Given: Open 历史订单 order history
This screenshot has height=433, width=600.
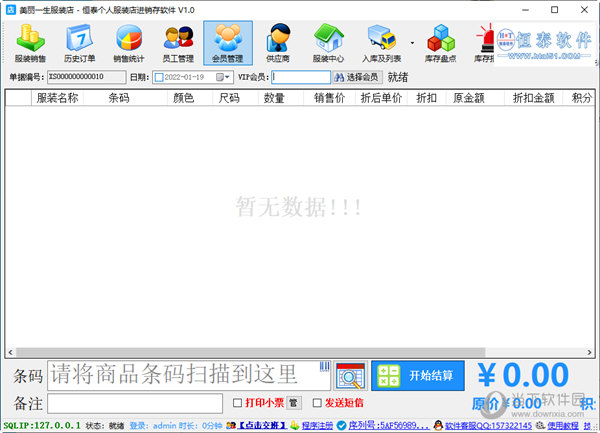Looking at the screenshot, I should coord(80,43).
